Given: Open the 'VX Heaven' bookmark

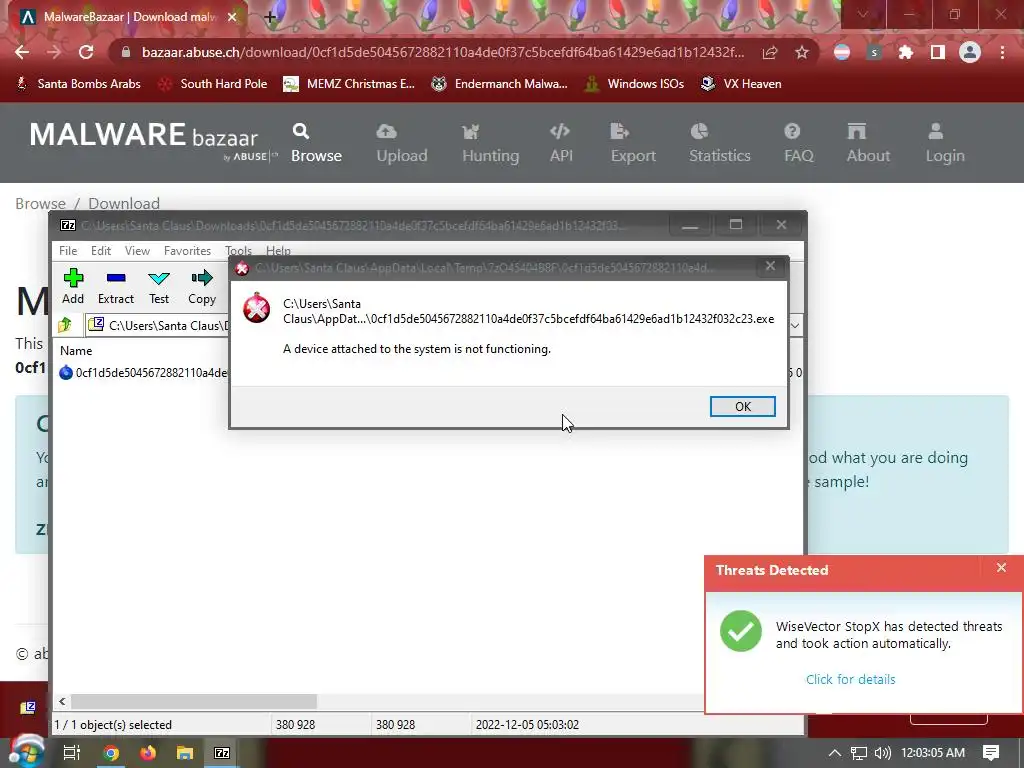Looking at the screenshot, I should click(741, 84).
